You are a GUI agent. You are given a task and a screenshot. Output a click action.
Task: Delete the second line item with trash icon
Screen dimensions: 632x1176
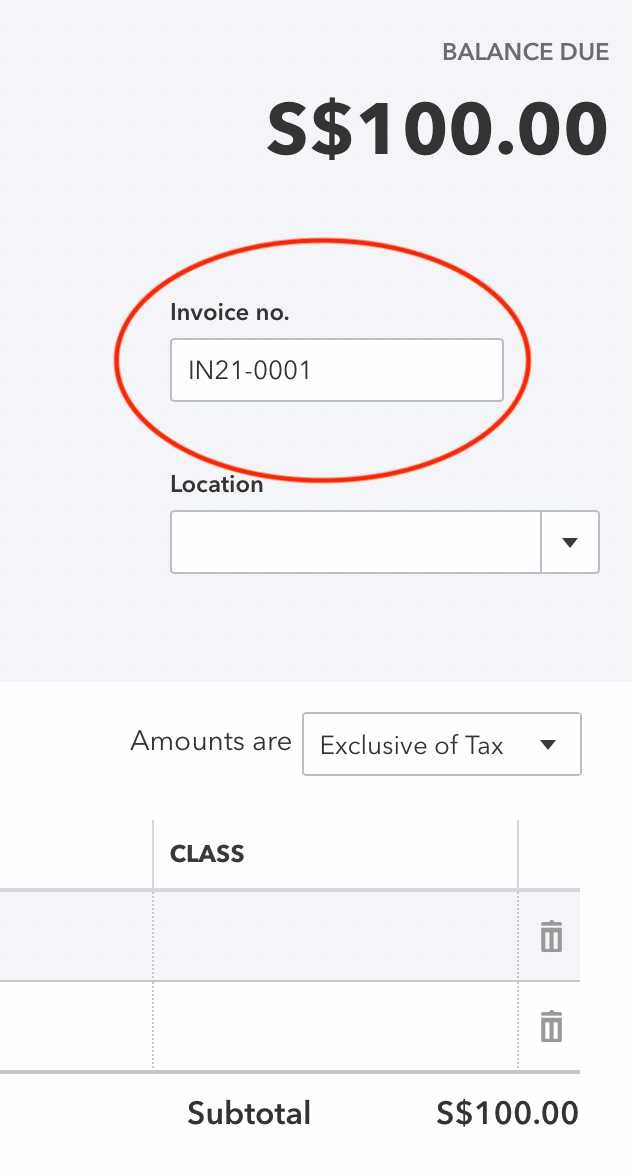click(x=551, y=1026)
